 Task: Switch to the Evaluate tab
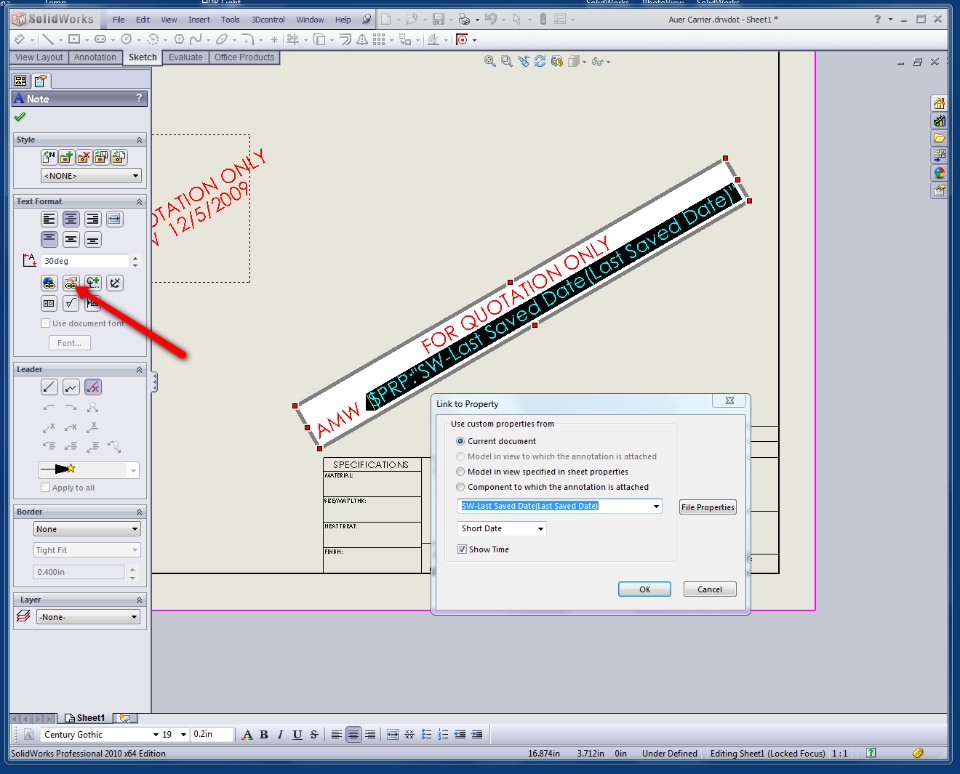[186, 57]
